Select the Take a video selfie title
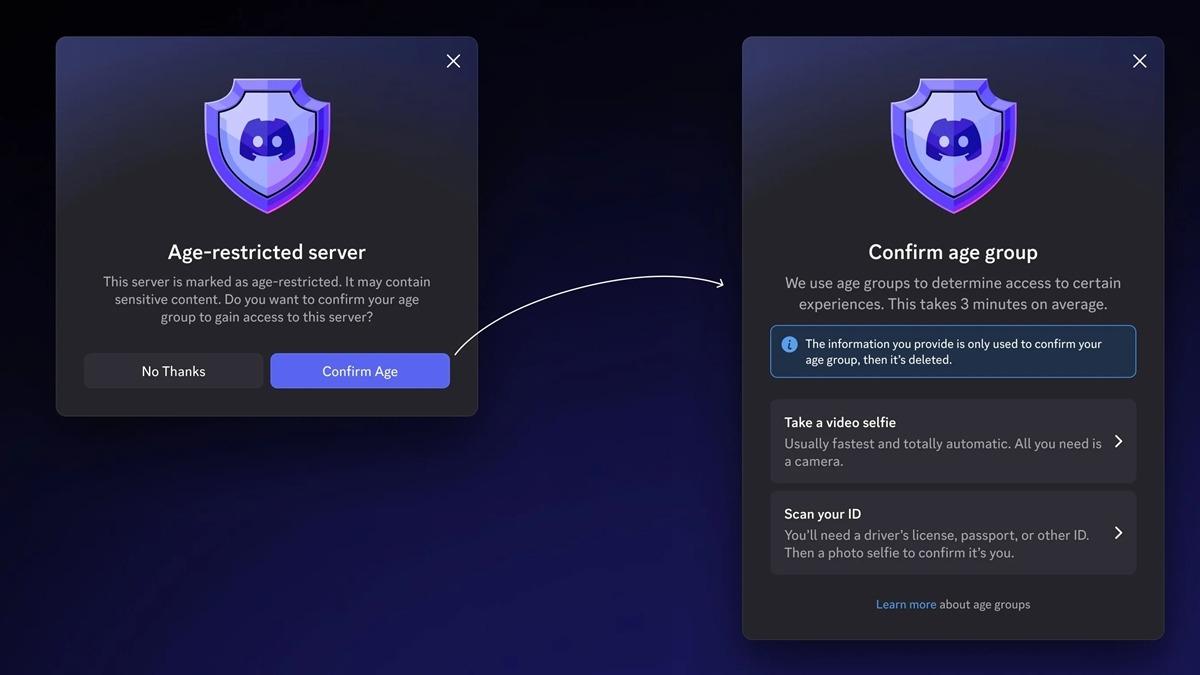 point(839,422)
